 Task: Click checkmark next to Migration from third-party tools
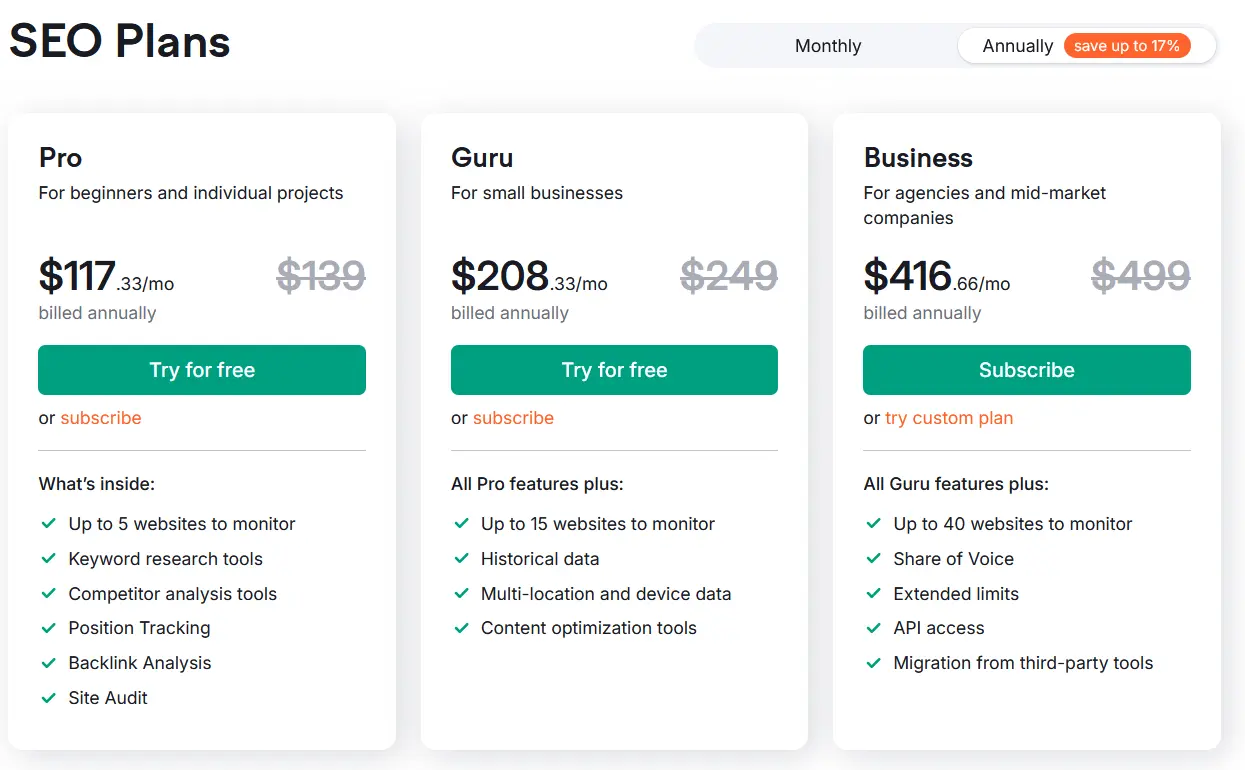point(873,663)
